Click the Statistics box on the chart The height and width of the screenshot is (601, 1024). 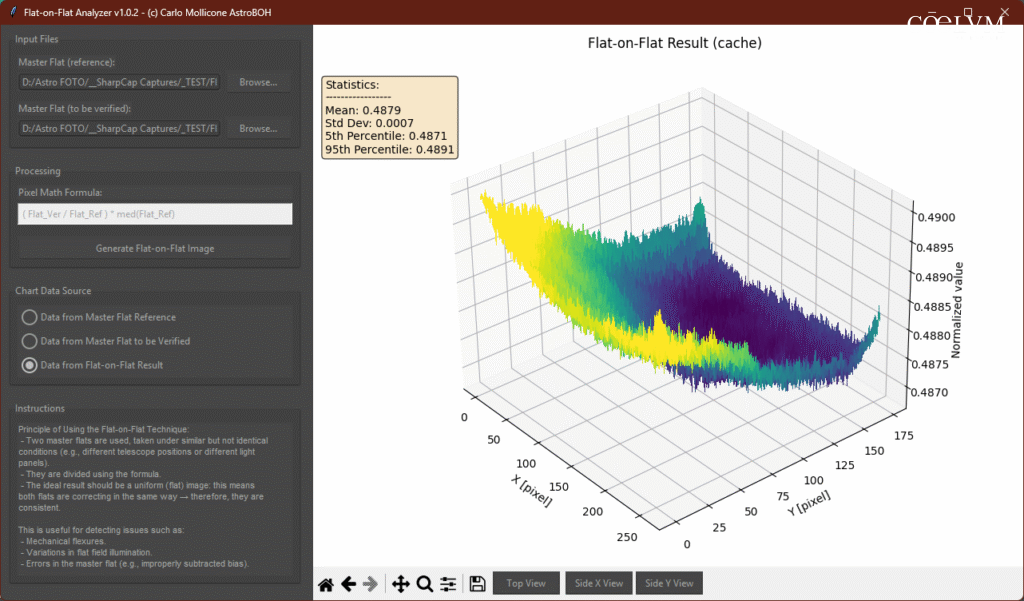point(390,118)
